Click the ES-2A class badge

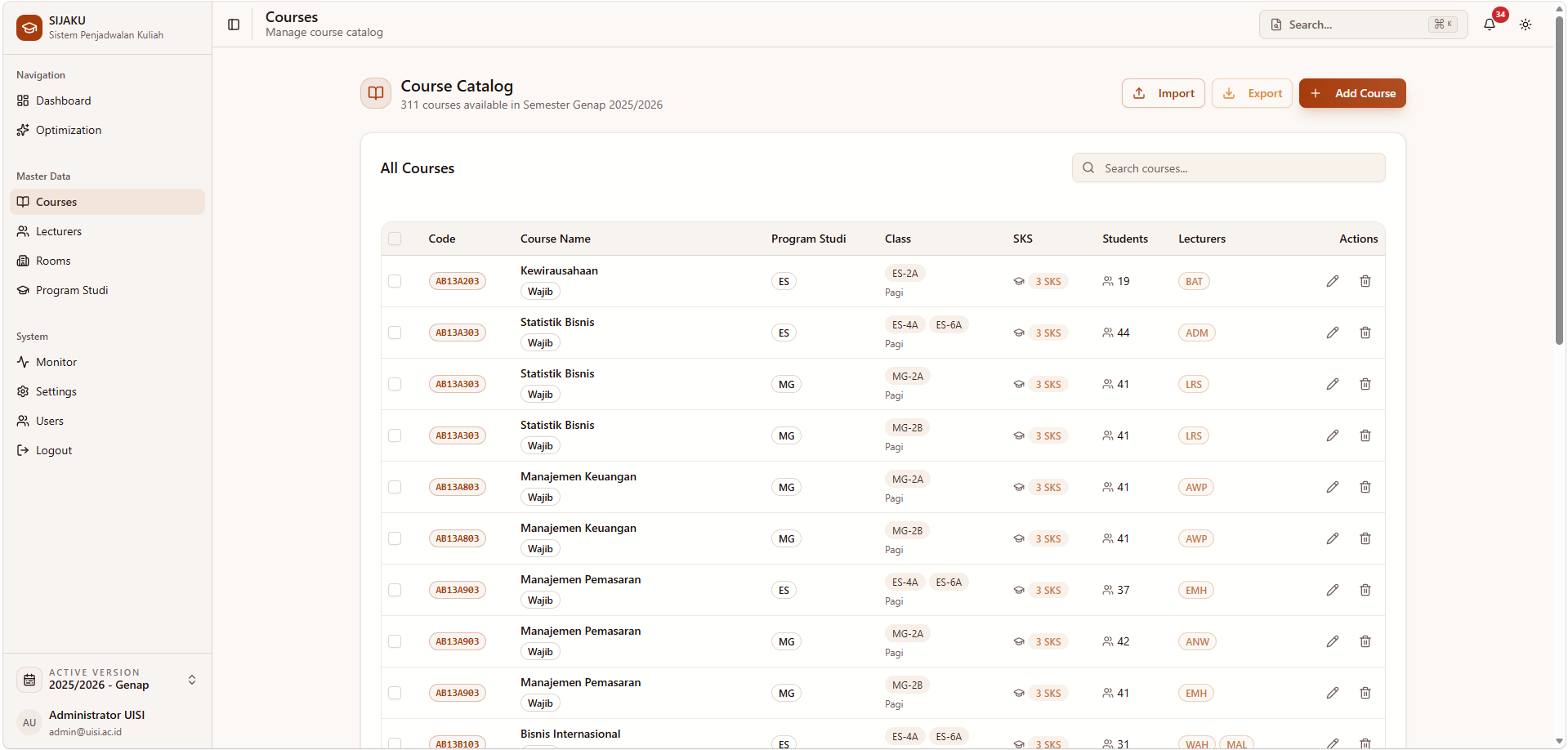pos(905,273)
